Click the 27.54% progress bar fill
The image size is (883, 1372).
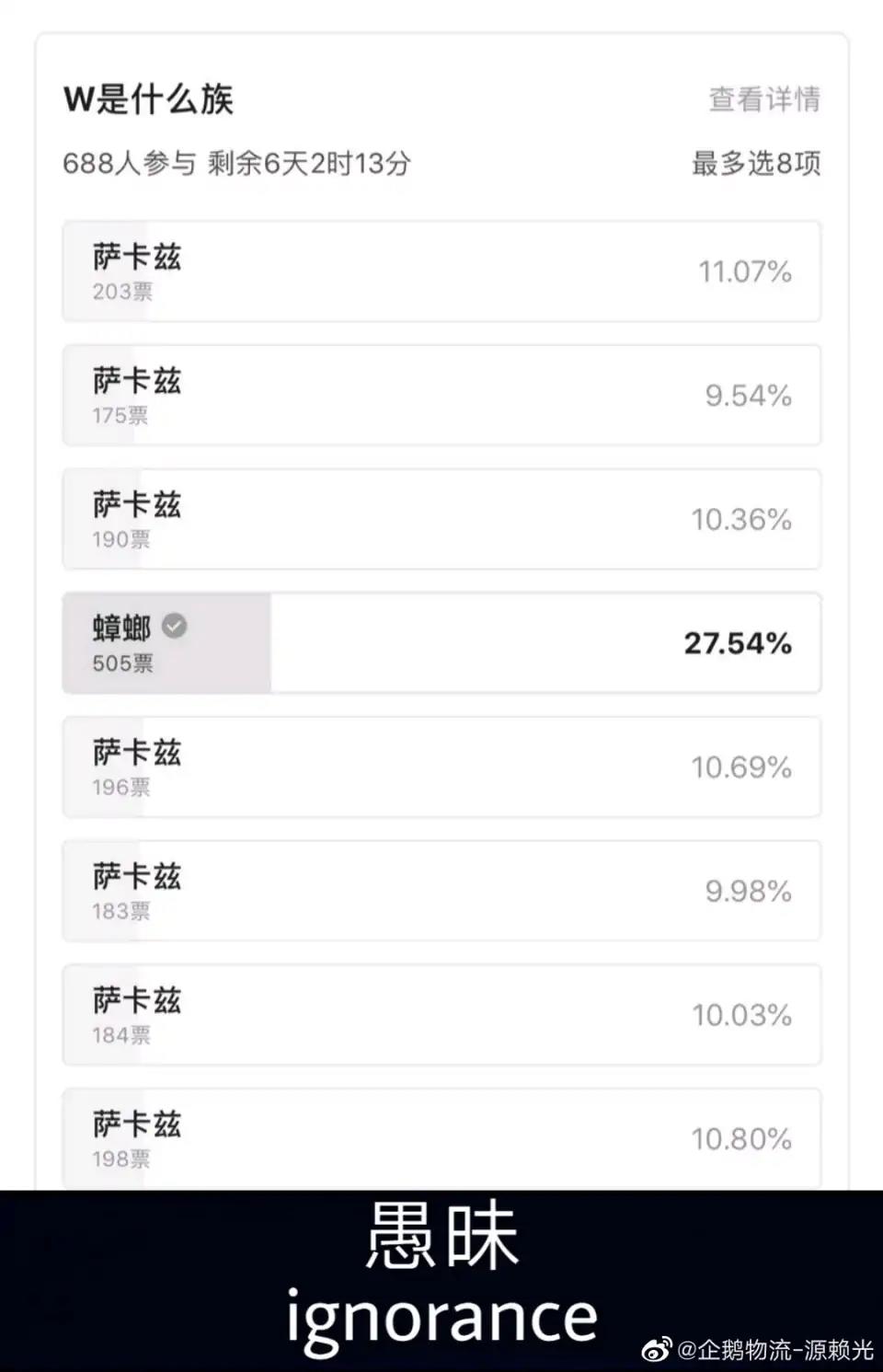pyautogui.click(x=166, y=643)
